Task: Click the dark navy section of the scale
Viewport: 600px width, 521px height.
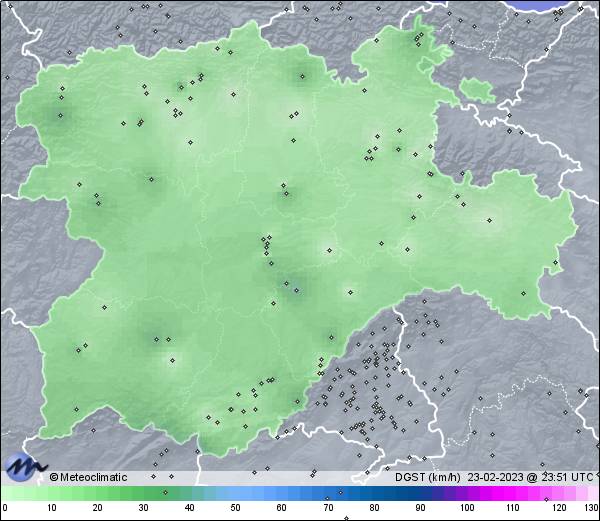Action: 406,493
